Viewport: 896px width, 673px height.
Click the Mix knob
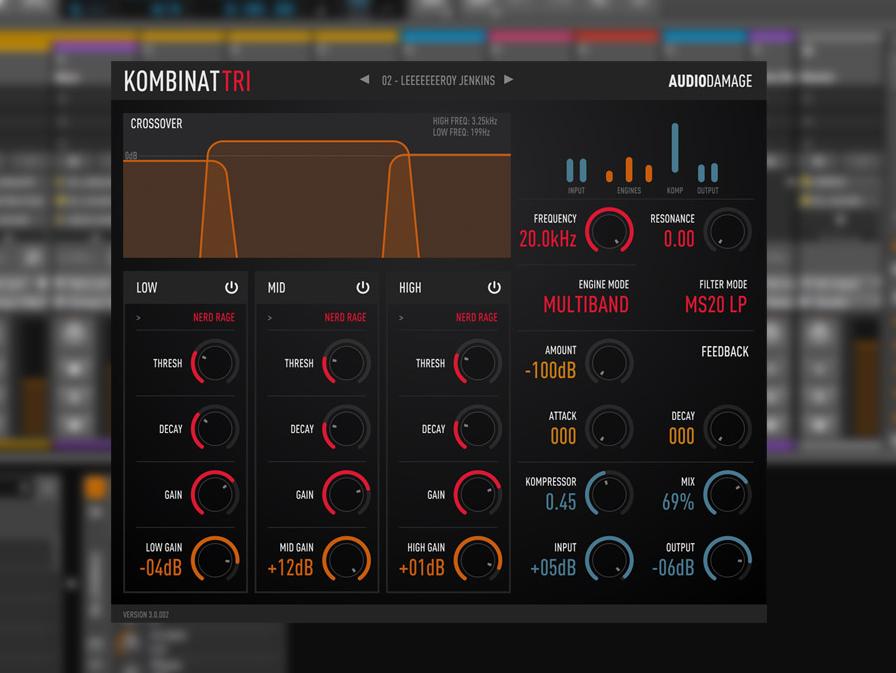(727, 491)
